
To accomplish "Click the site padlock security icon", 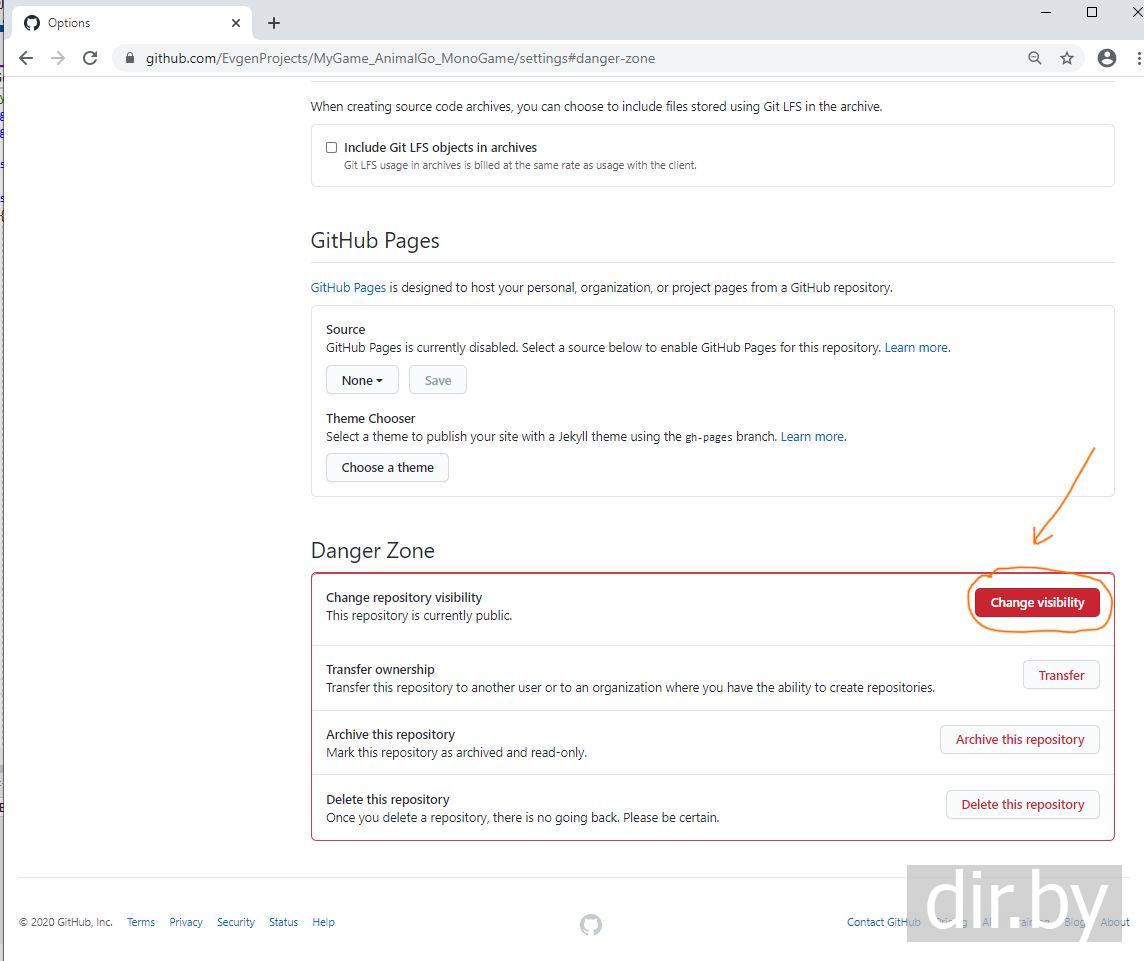I will (x=129, y=58).
